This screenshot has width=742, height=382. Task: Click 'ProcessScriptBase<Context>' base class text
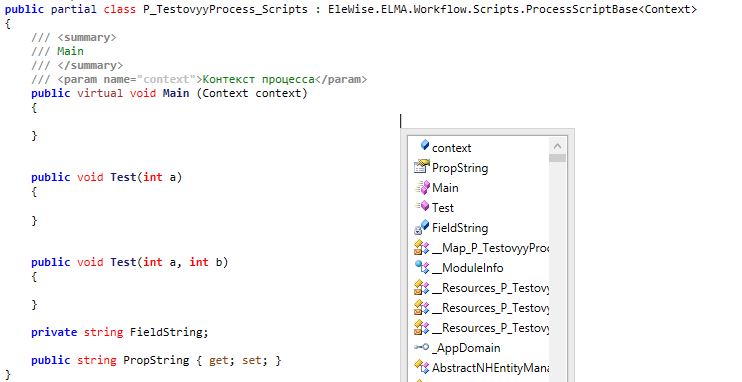click(x=611, y=9)
